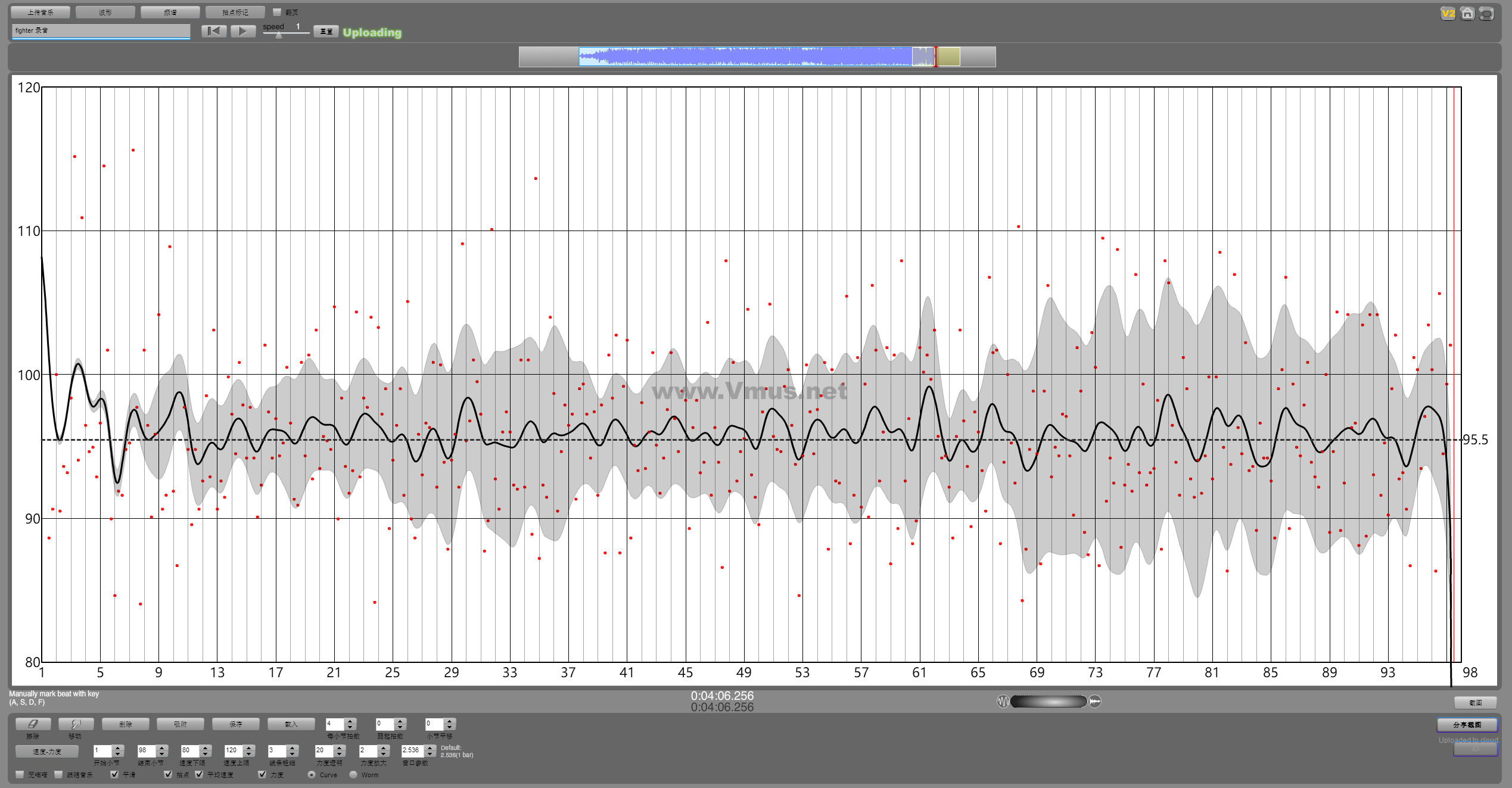Viewport: 1512px width, 788px height.
Task: Decrease the 速度上限 120 value
Action: [250, 754]
